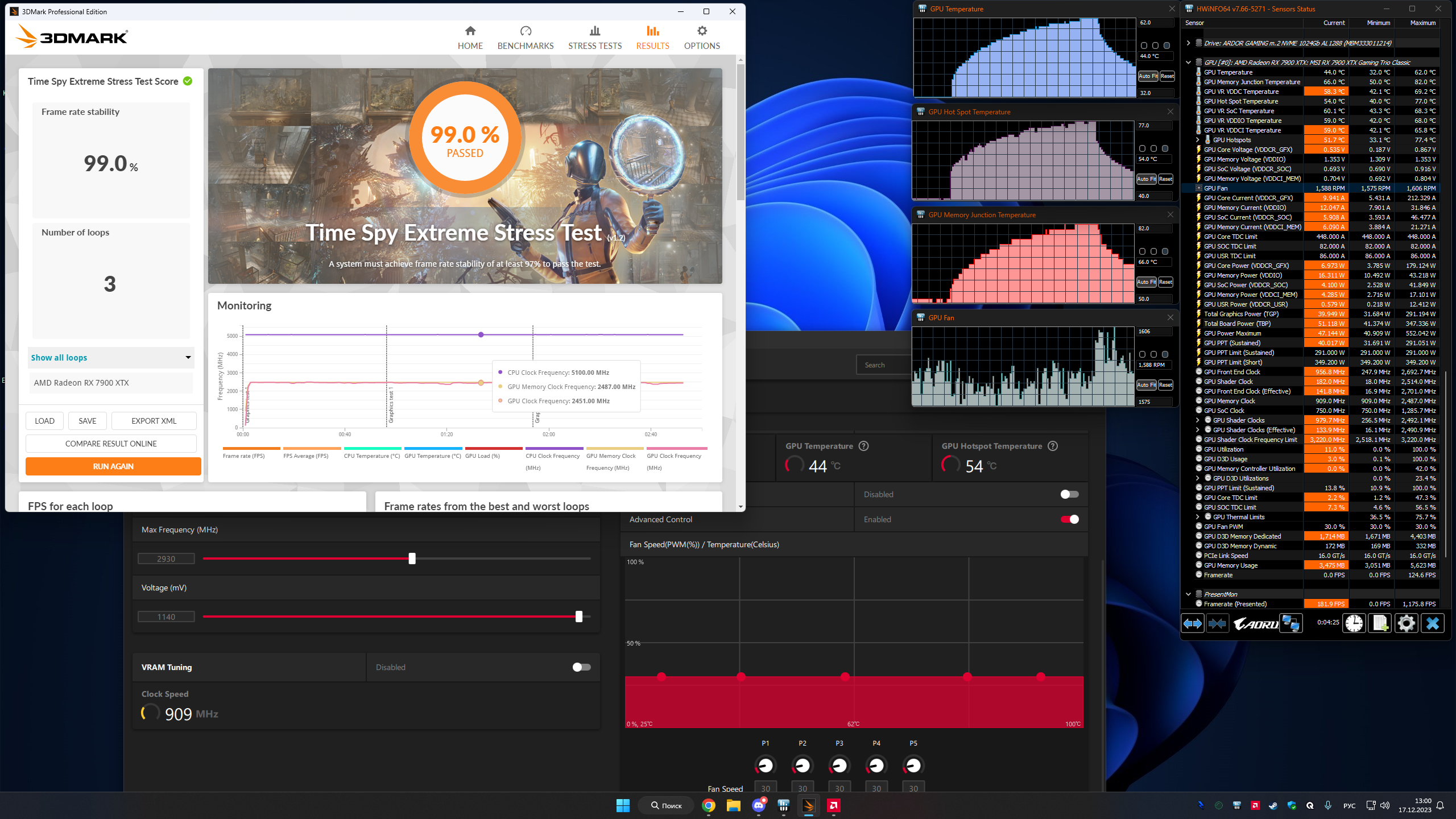This screenshot has height=819, width=1456.
Task: Open the AMD Software taskbar icon
Action: coord(834,805)
